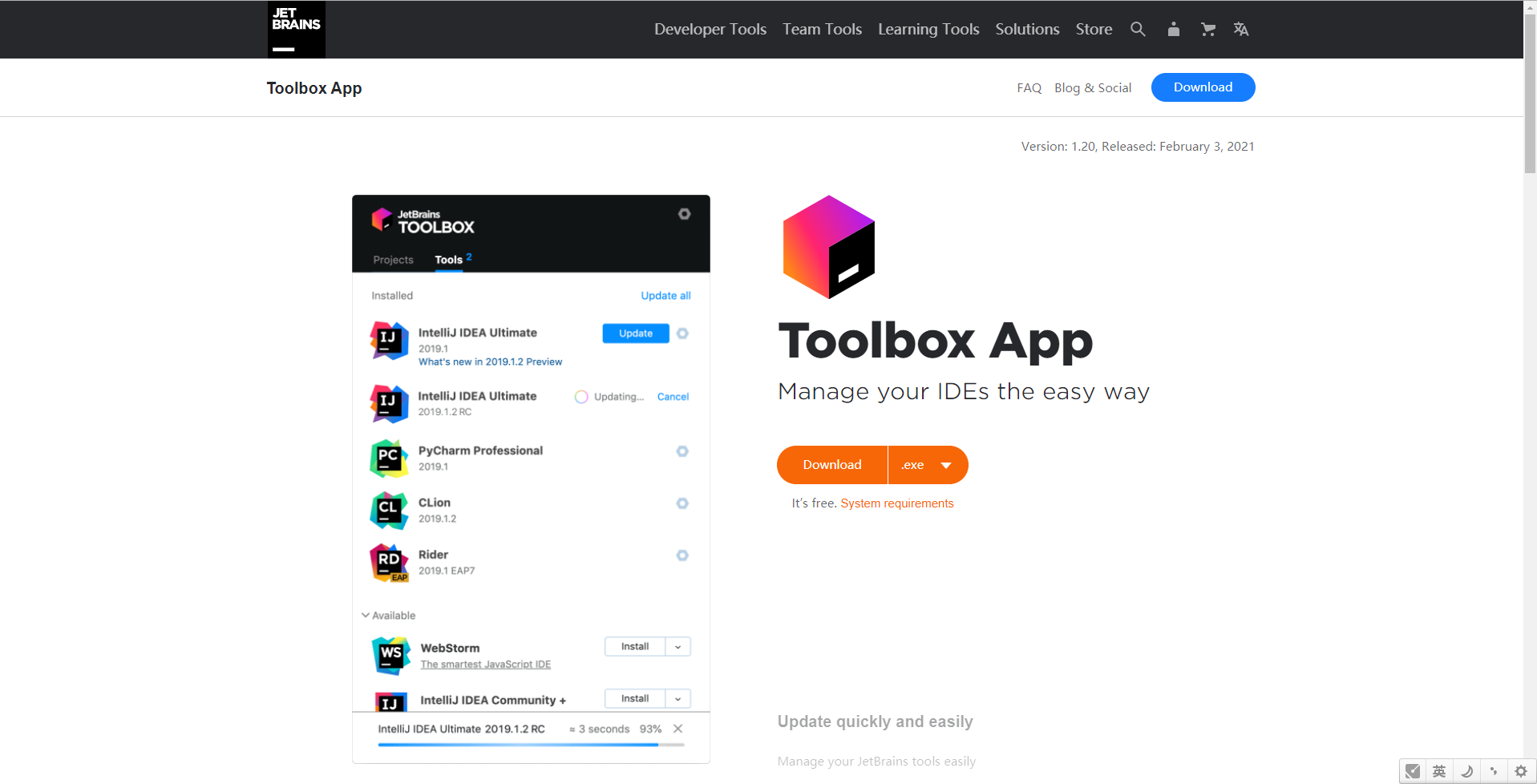The image size is (1537, 784).
Task: Open the System requirements link
Action: coord(896,503)
